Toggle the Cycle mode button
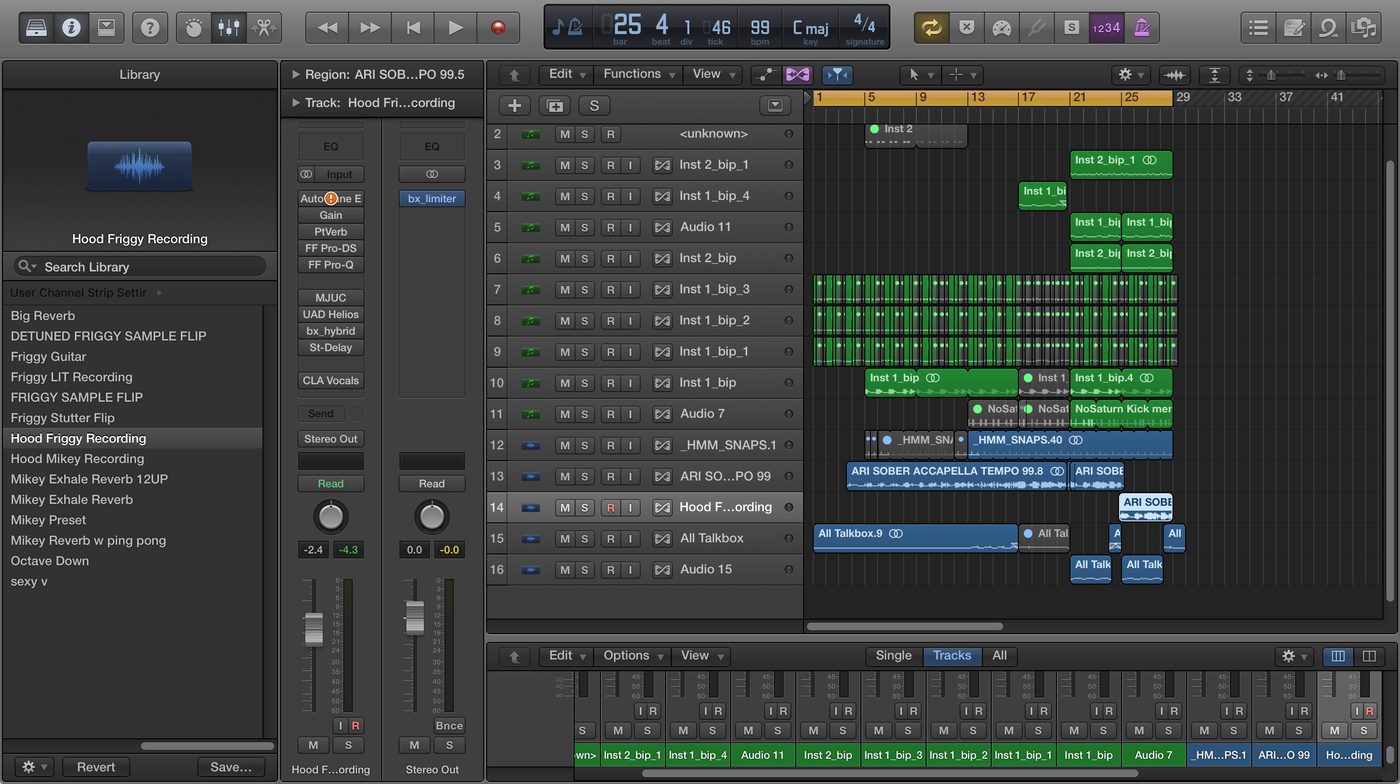 point(931,28)
